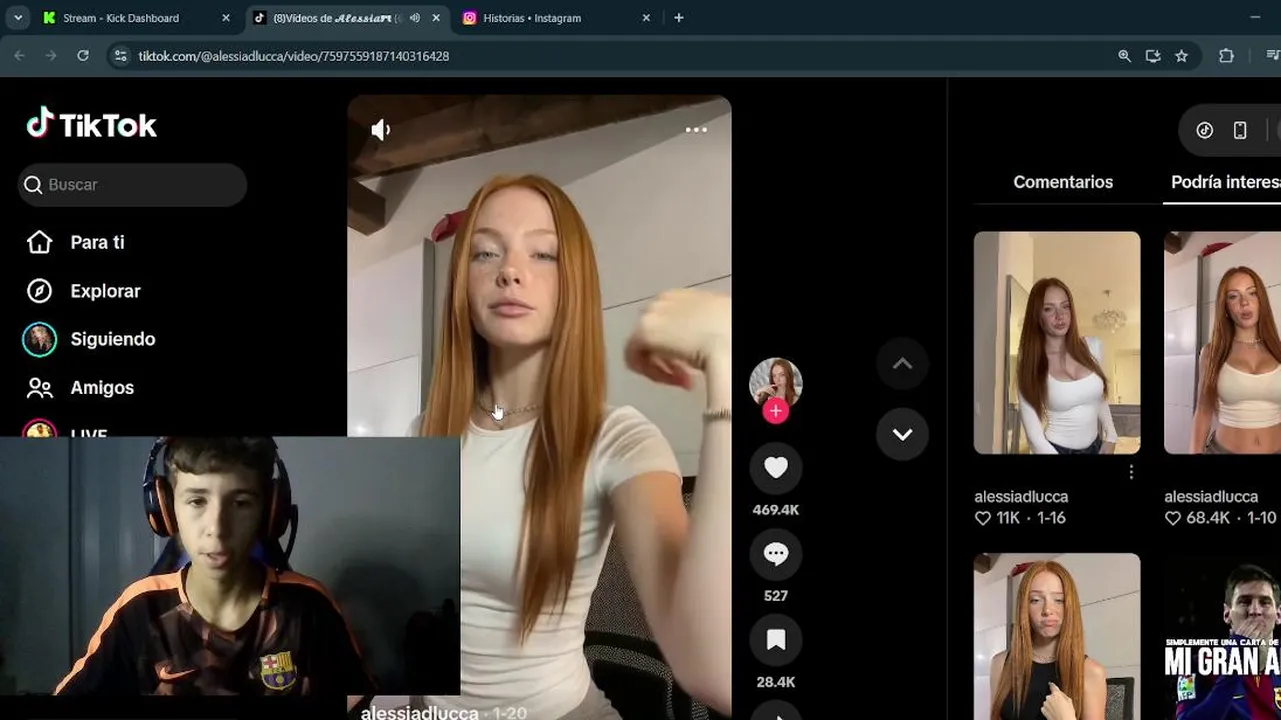Open the Amigos page
1281x720 pixels.
point(102,387)
